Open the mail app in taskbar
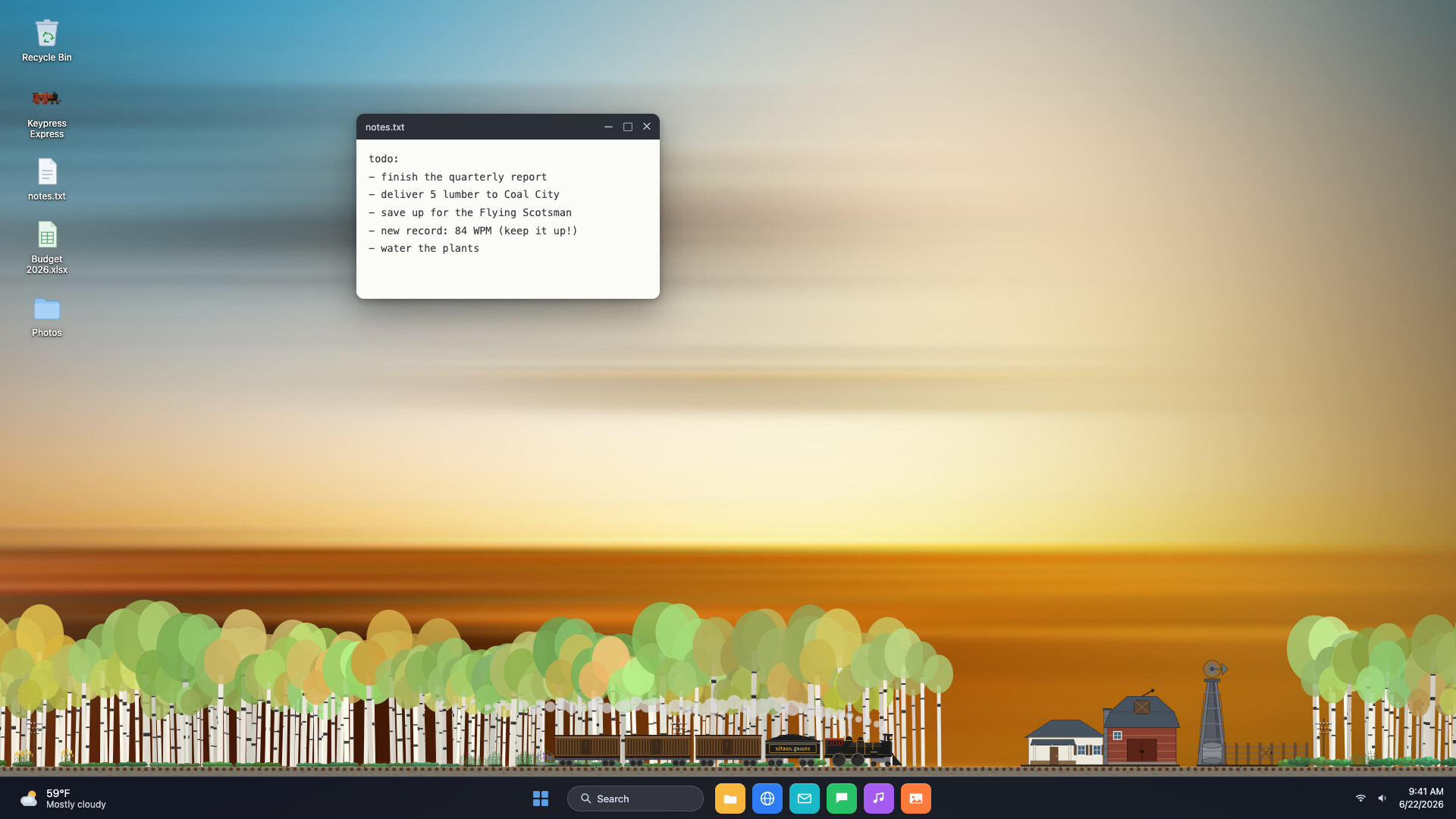Viewport: 1456px width, 819px height. pos(805,799)
